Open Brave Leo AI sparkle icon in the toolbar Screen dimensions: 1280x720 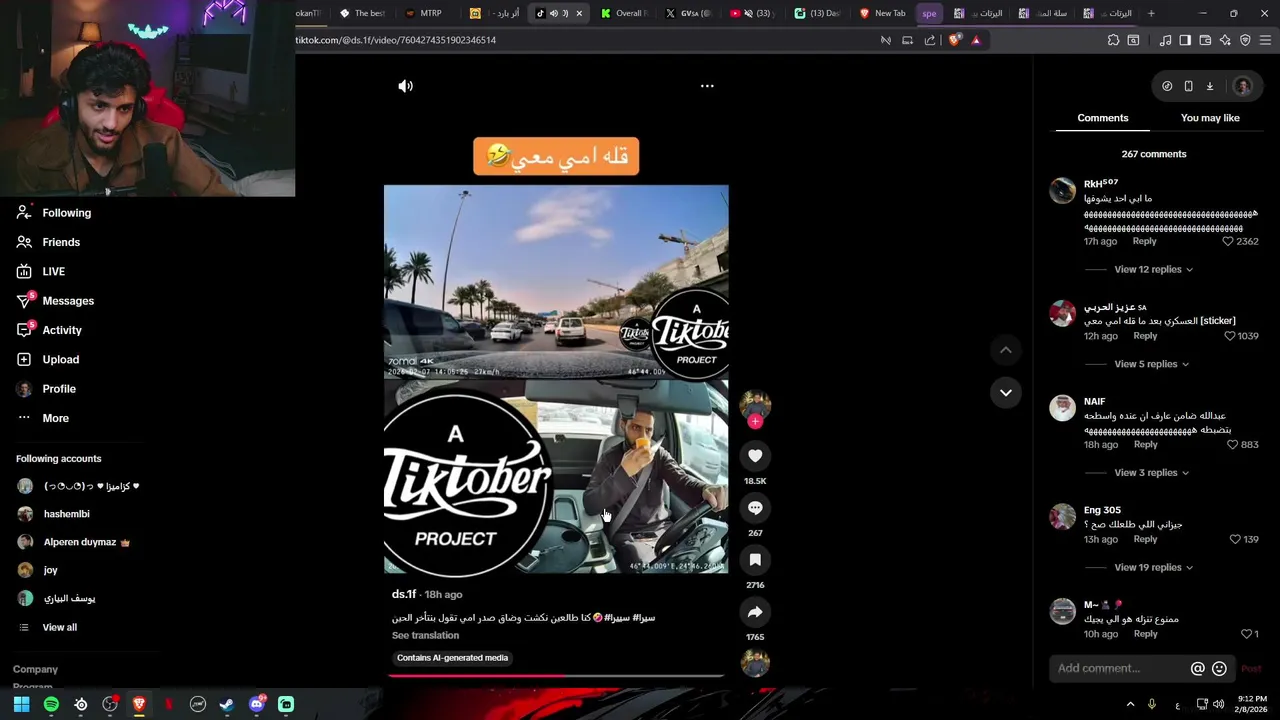(x=1225, y=40)
